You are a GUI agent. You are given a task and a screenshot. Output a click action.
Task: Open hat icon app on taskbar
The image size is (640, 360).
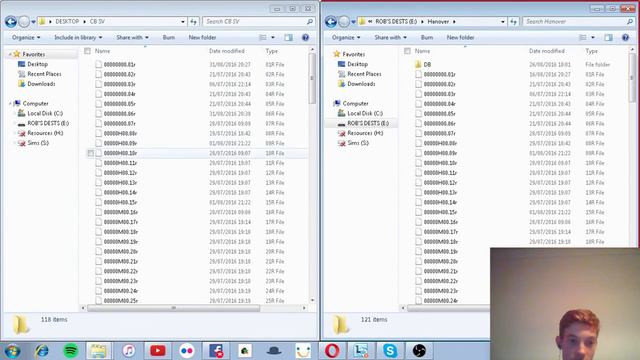(274, 351)
